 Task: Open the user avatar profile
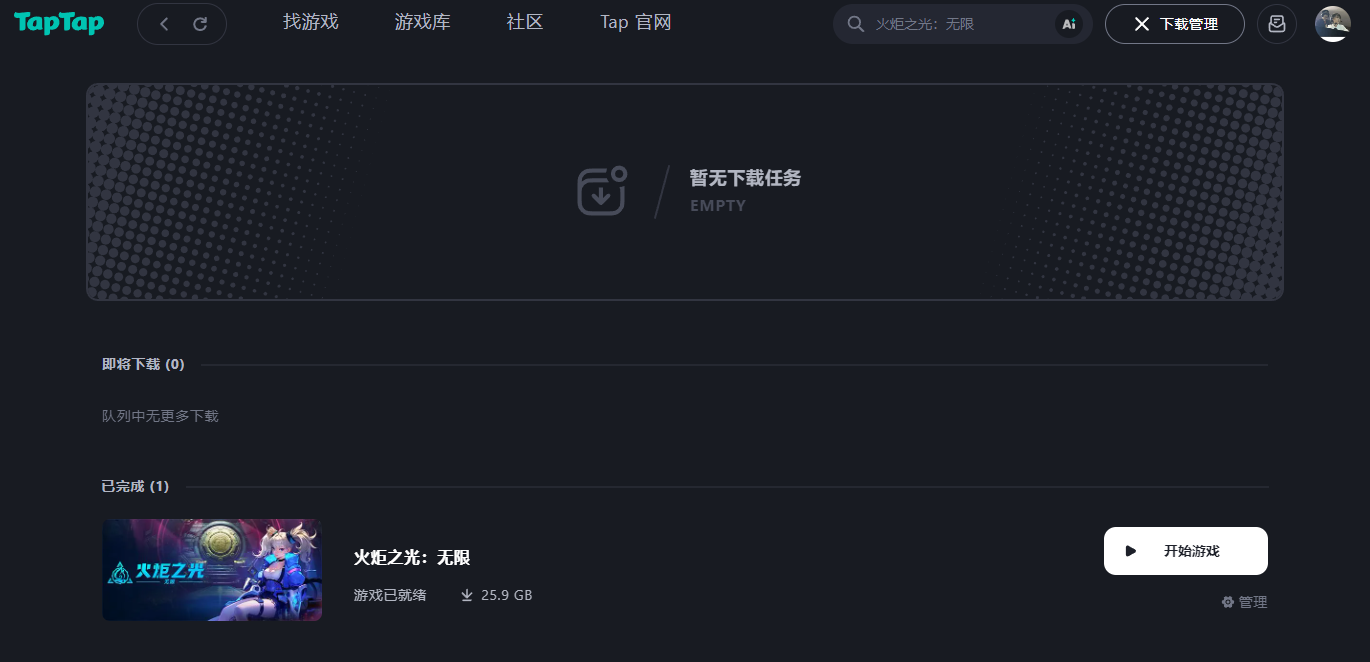1332,24
